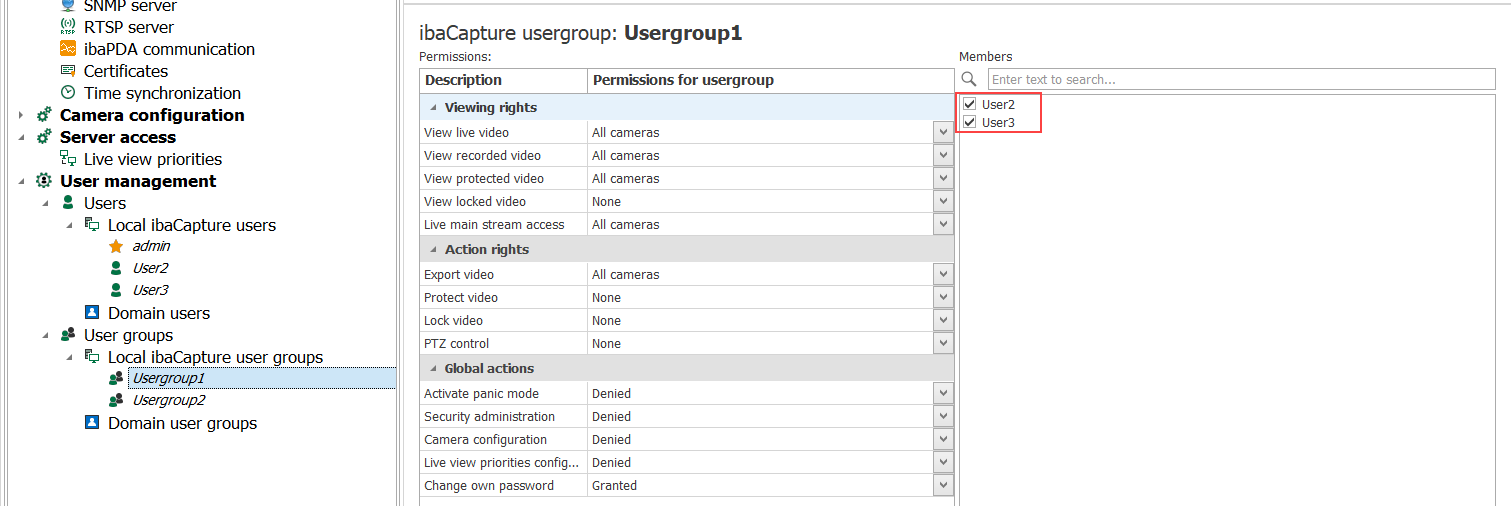
Task: Select the Domain user groups node
Action: (x=182, y=423)
